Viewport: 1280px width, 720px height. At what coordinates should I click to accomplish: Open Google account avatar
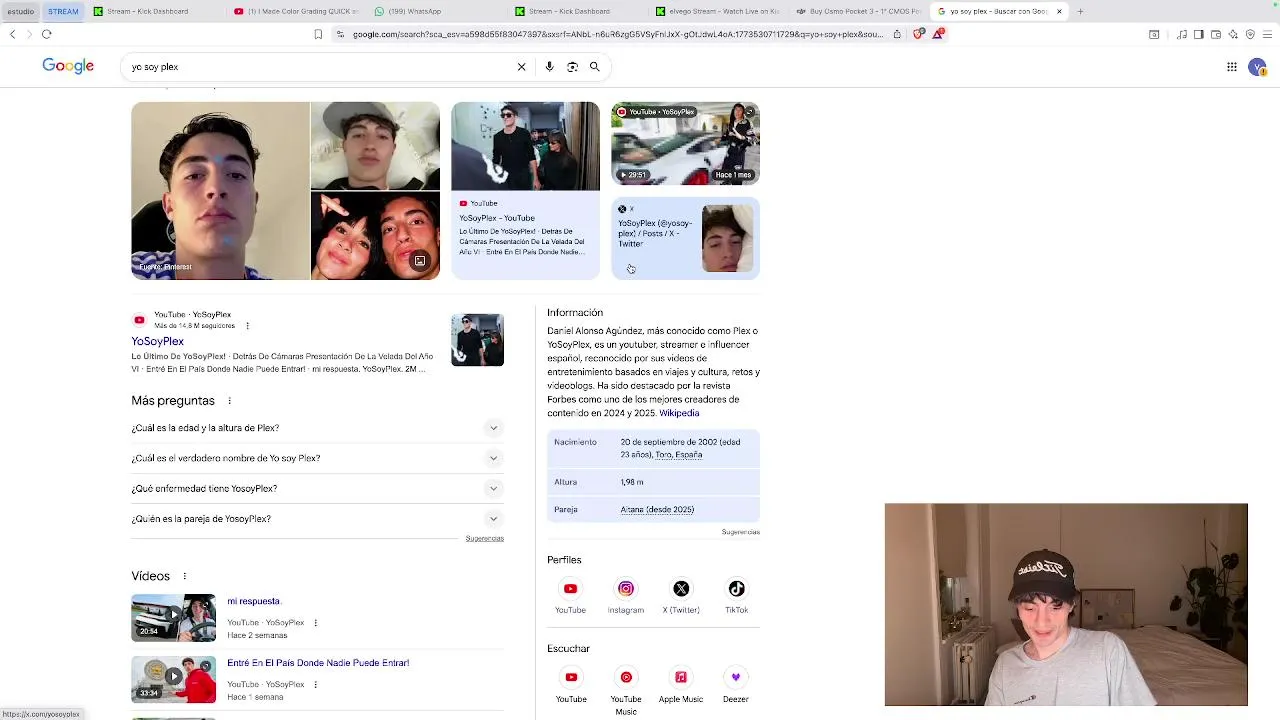pyautogui.click(x=1257, y=67)
